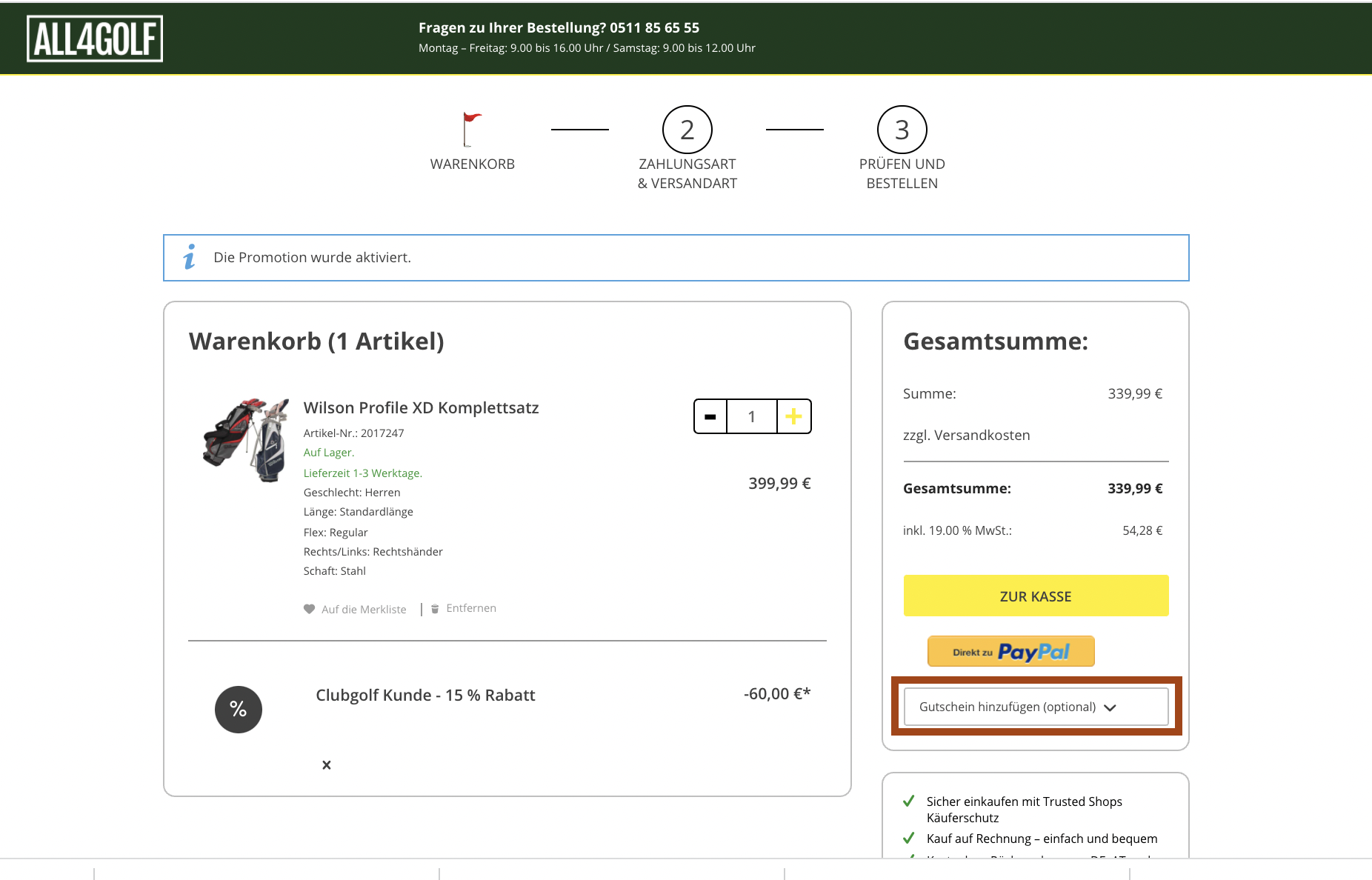
Task: Select step 3 circle Prüfen und Bestellen
Action: point(902,130)
